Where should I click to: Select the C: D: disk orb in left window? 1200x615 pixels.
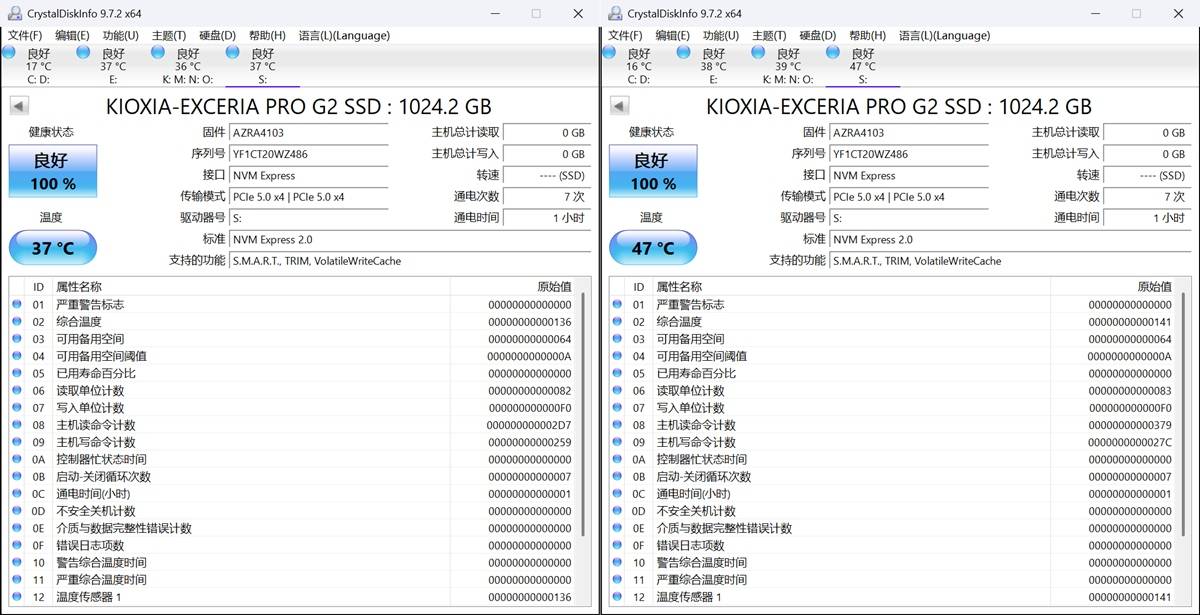10,53
